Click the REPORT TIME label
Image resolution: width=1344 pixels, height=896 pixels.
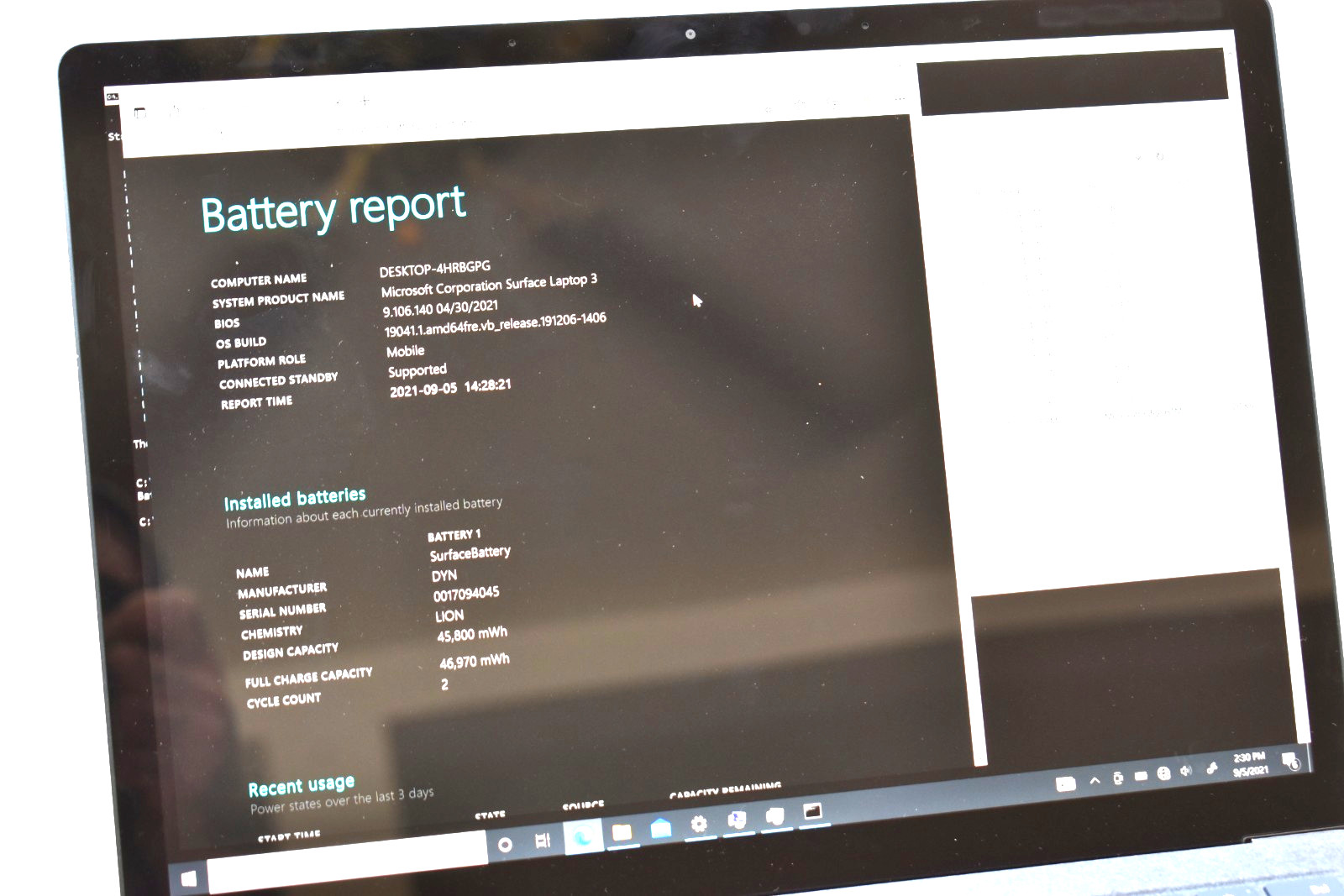[256, 403]
